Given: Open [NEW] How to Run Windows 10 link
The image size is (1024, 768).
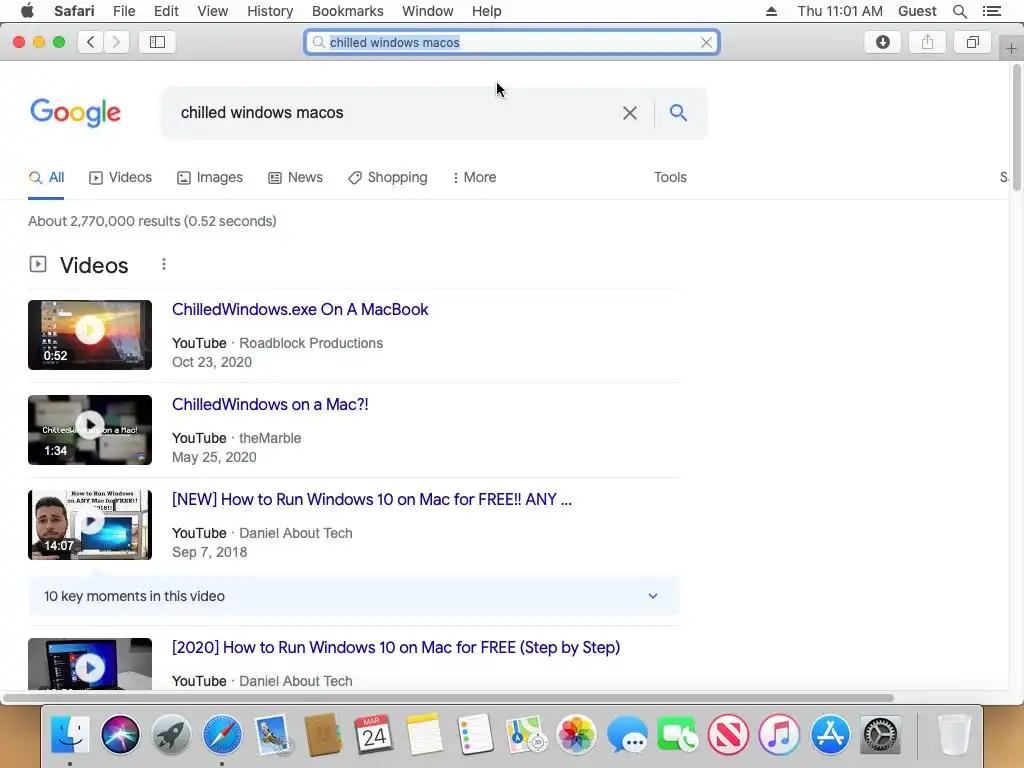Looking at the screenshot, I should click(x=372, y=500).
